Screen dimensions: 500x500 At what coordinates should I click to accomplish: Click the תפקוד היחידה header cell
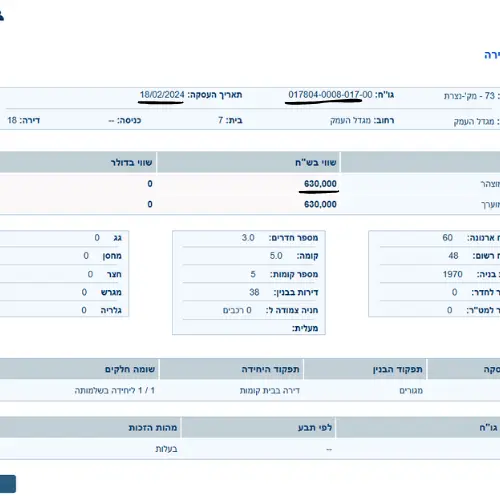coord(231,369)
